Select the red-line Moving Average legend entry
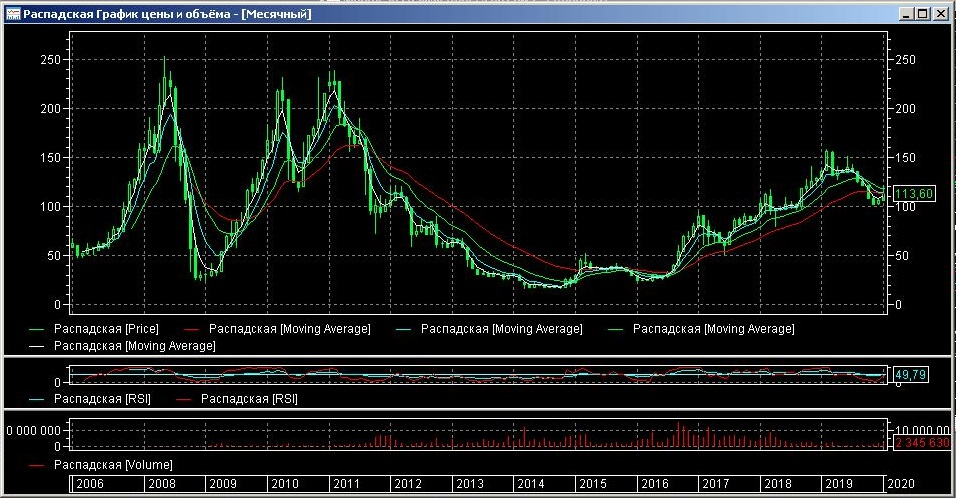 277,329
